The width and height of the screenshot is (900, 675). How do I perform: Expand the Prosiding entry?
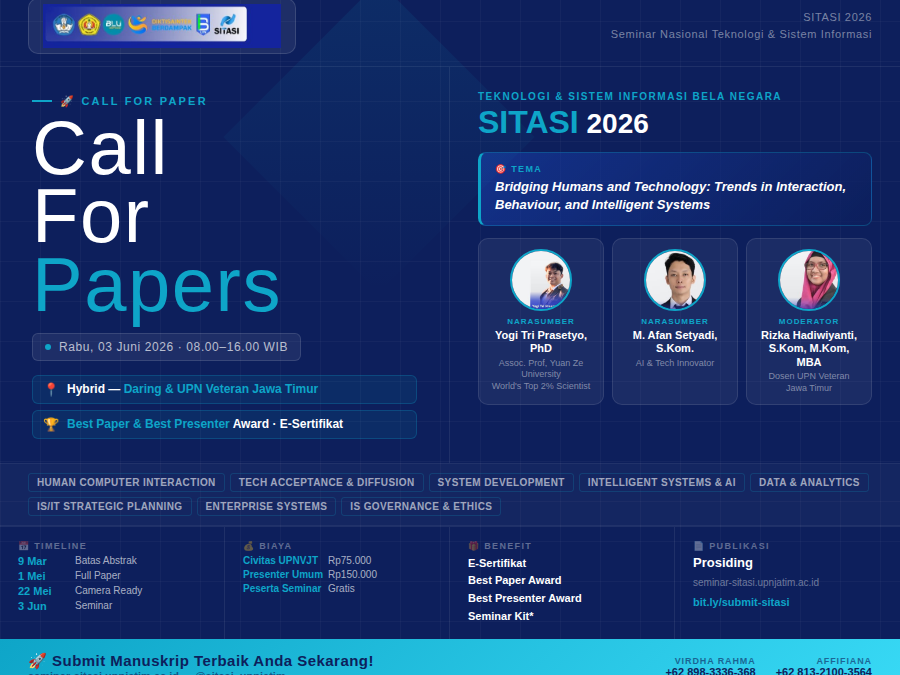[x=720, y=563]
